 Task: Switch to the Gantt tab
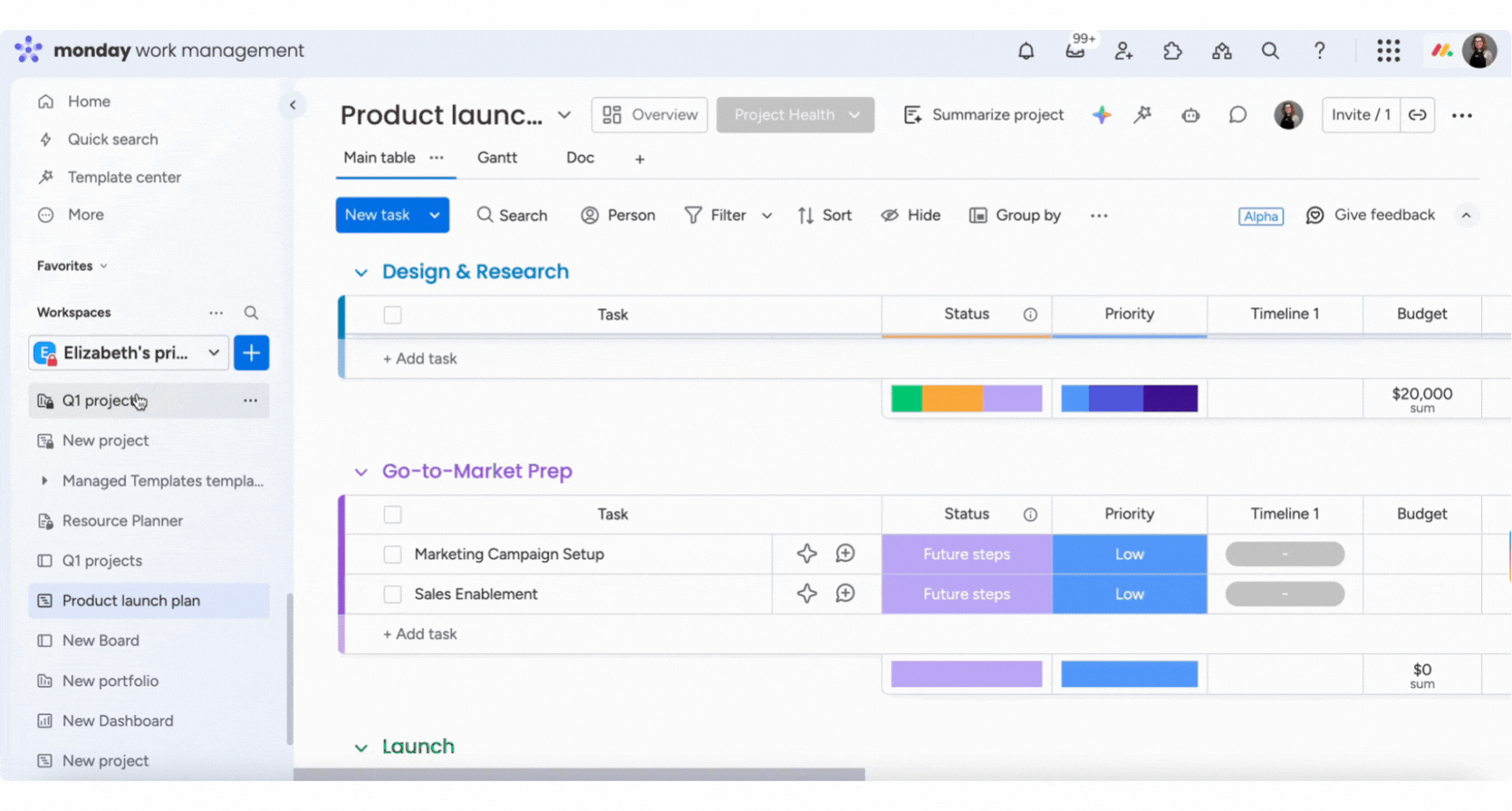(x=496, y=157)
